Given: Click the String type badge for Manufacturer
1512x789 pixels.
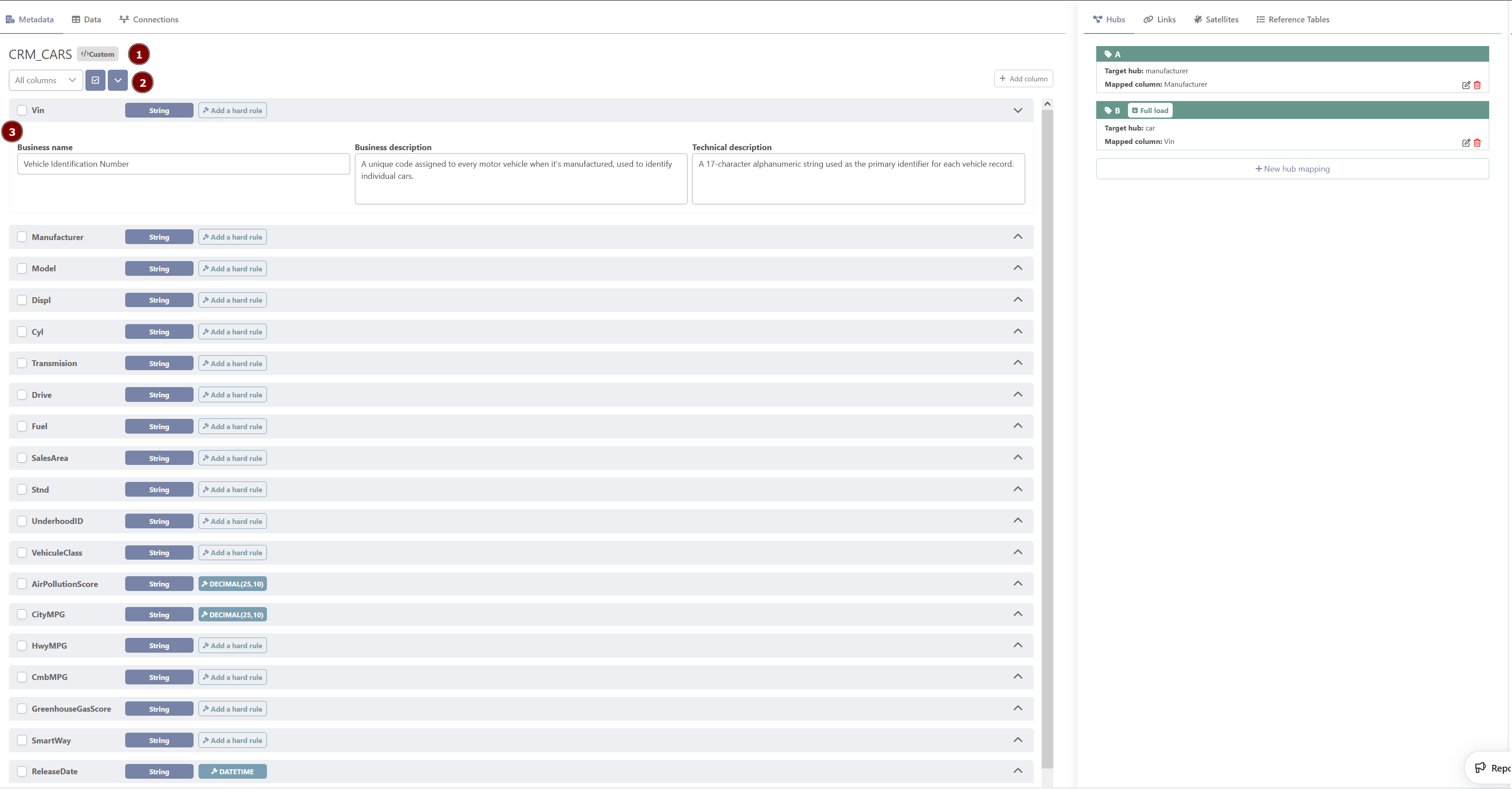Looking at the screenshot, I should click(x=159, y=237).
